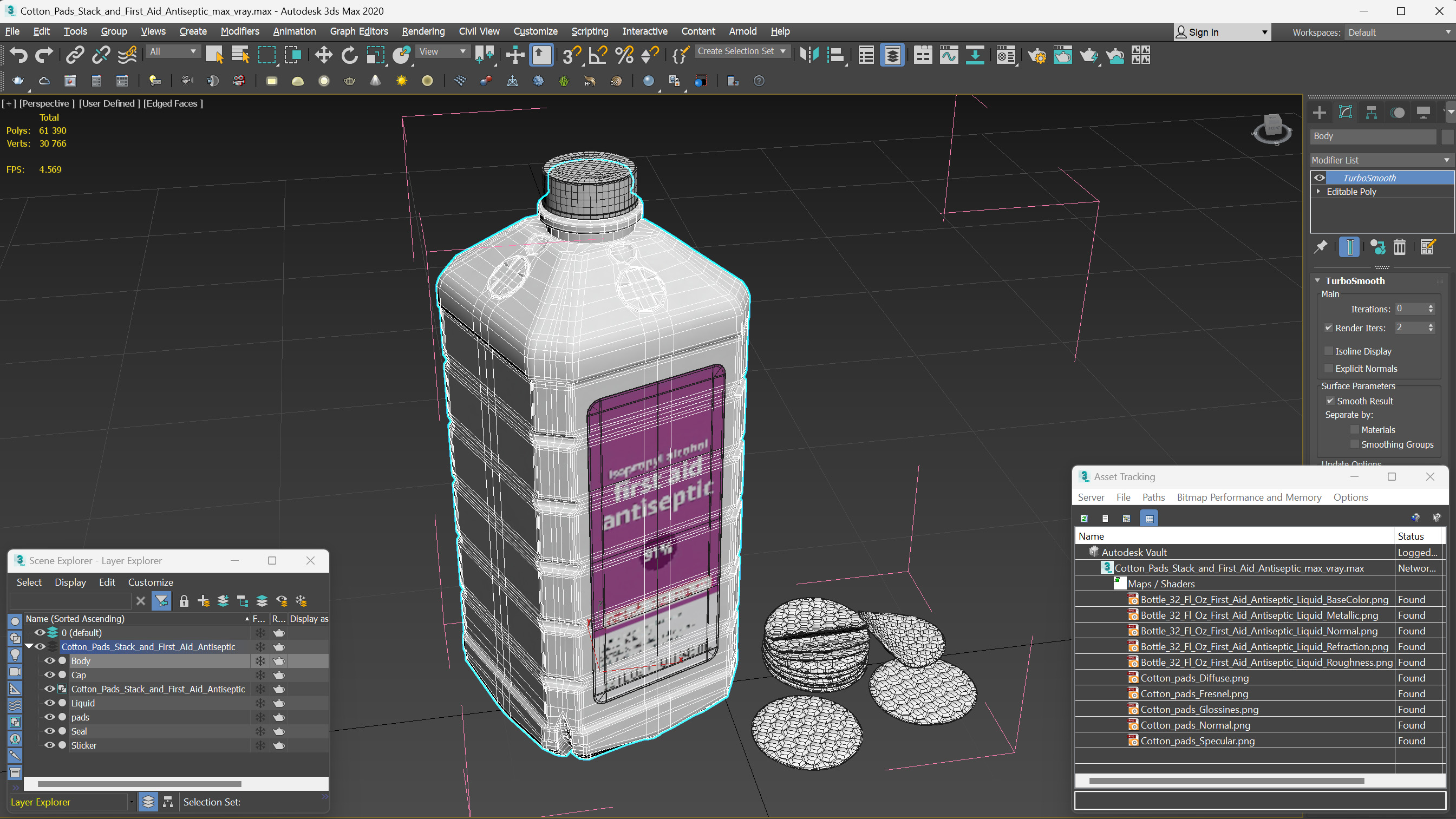
Task: Expand the Editable Poly stack entry
Action: point(1318,192)
